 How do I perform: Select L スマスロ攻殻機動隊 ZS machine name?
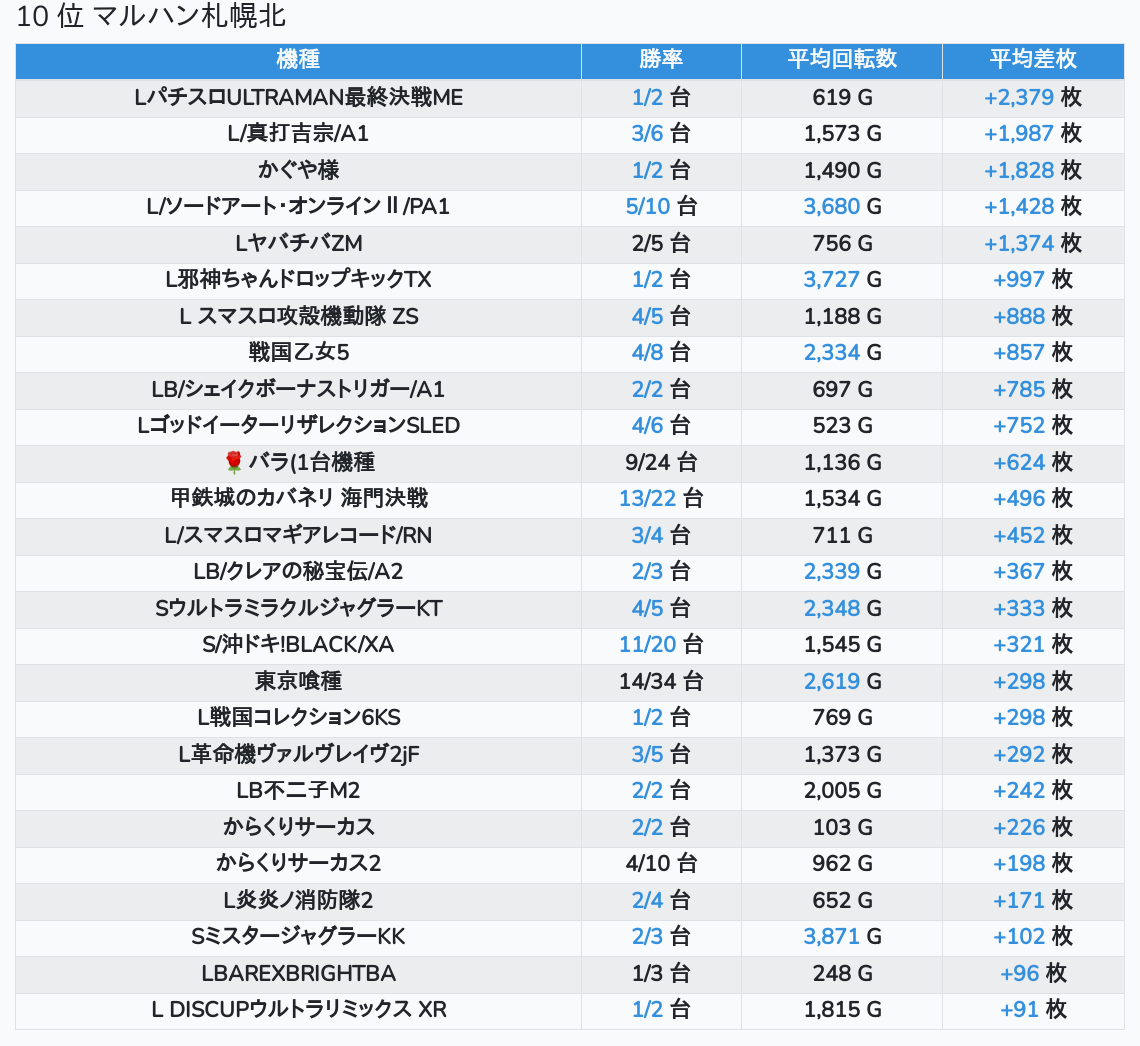click(298, 316)
